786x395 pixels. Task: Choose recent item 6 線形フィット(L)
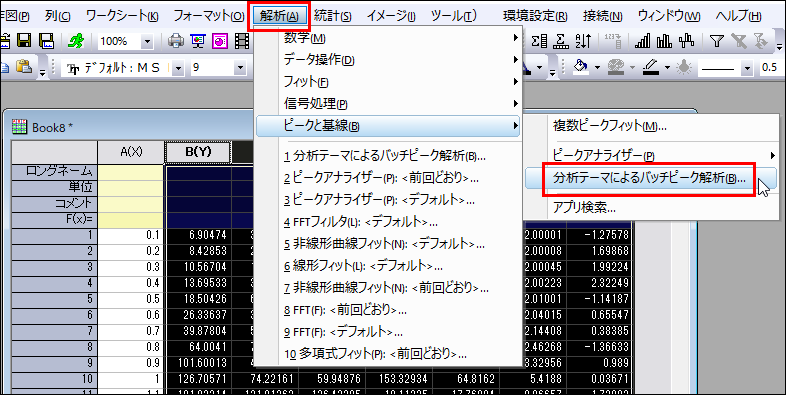(388, 266)
